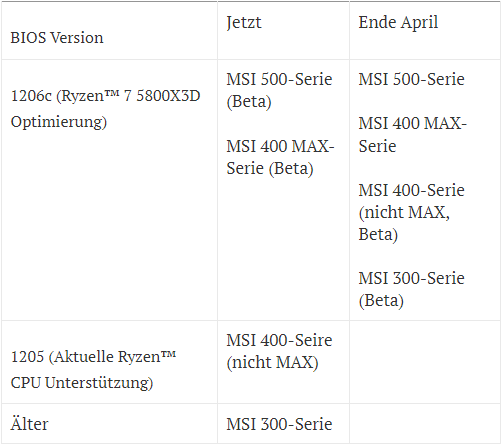Click the word Optimierung) in the first column
Image resolution: width=502 pixels, height=445 pixels.
click(59, 122)
